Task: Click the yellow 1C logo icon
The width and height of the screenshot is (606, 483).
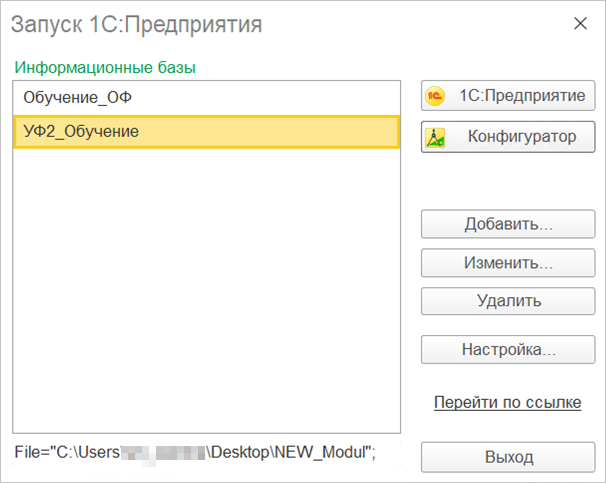Action: tap(435, 96)
